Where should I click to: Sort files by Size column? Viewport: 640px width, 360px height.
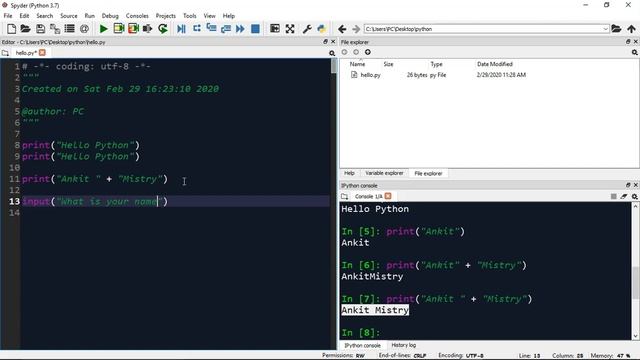point(388,64)
